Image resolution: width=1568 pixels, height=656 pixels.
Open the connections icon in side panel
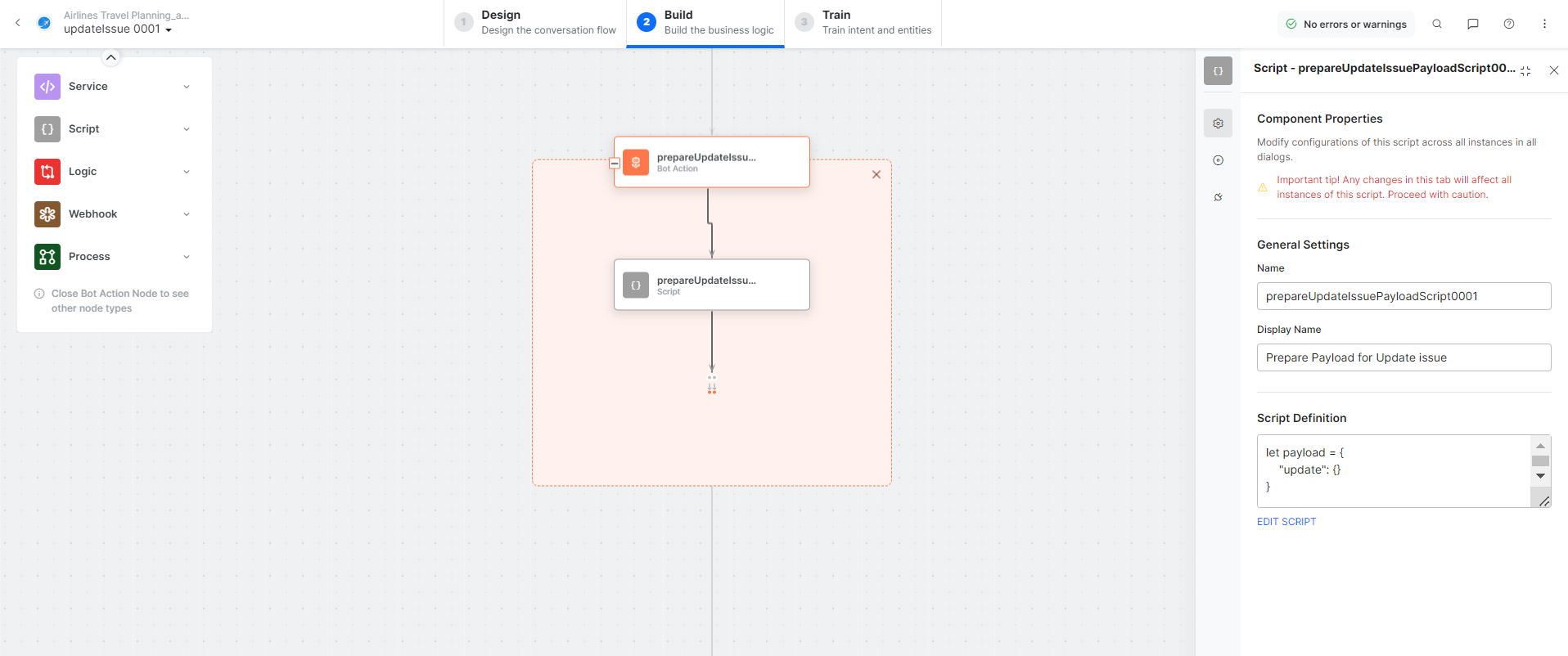coord(1218,197)
